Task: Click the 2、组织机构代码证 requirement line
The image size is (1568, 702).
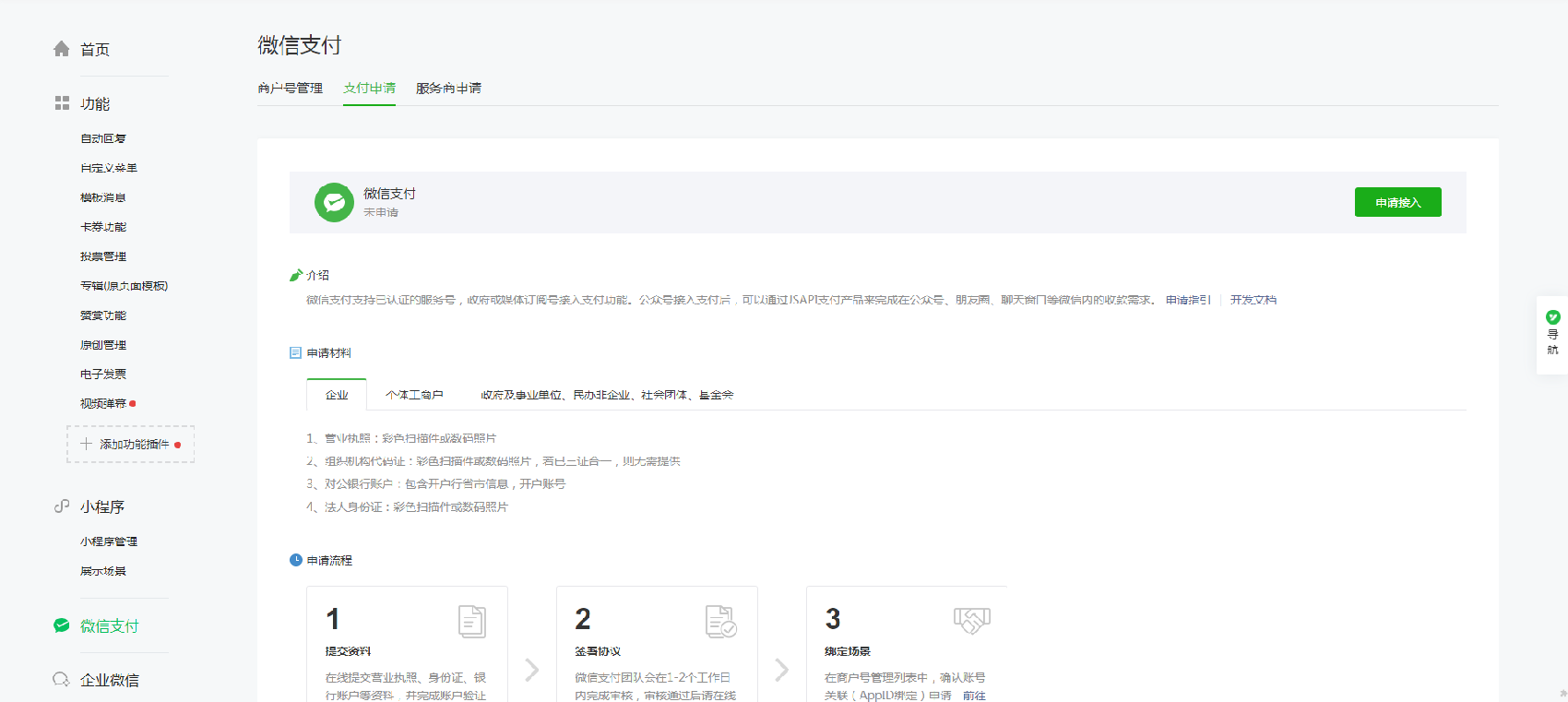Action: (x=493, y=461)
